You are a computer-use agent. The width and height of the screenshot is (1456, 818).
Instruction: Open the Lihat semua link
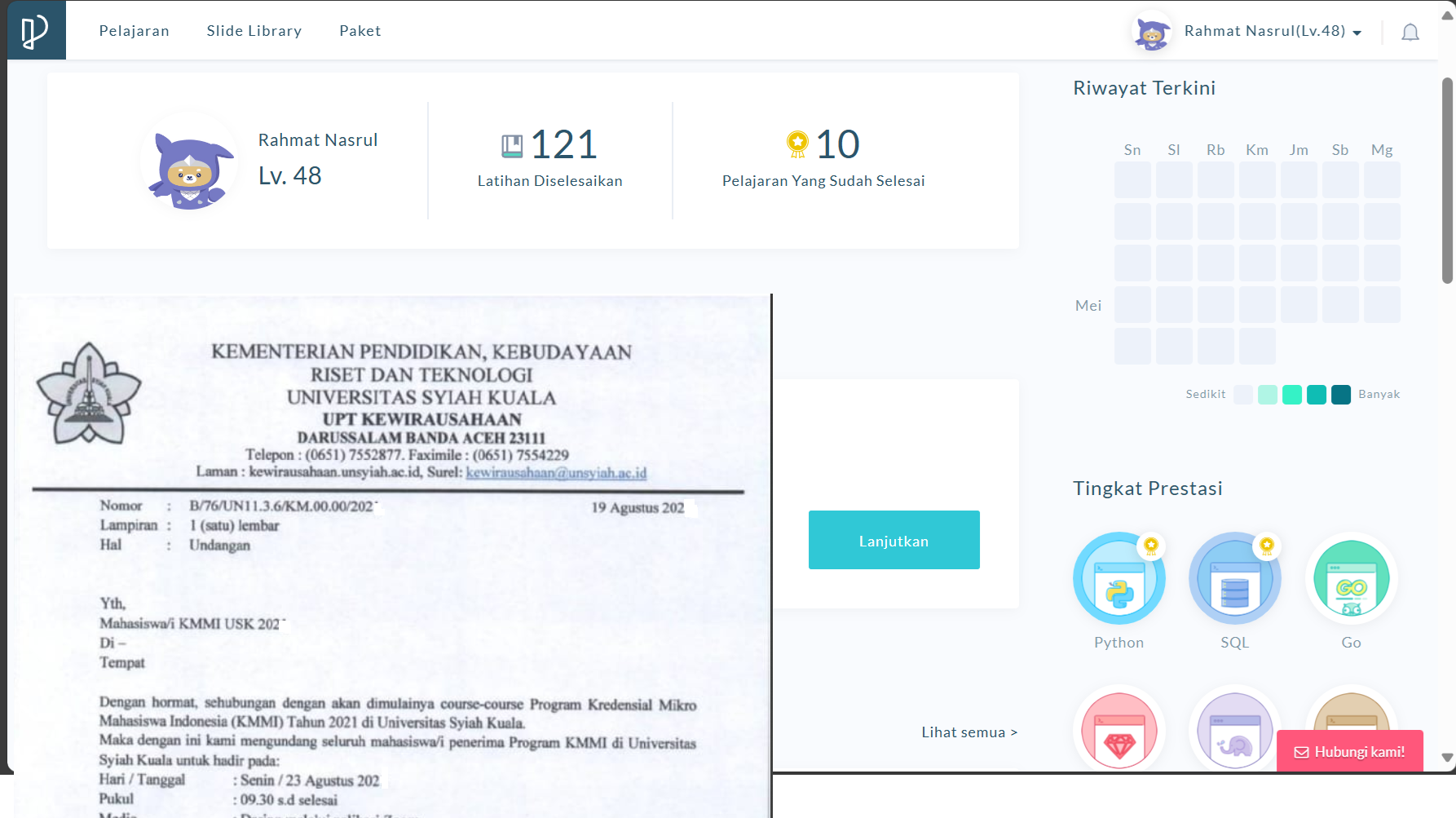point(969,732)
